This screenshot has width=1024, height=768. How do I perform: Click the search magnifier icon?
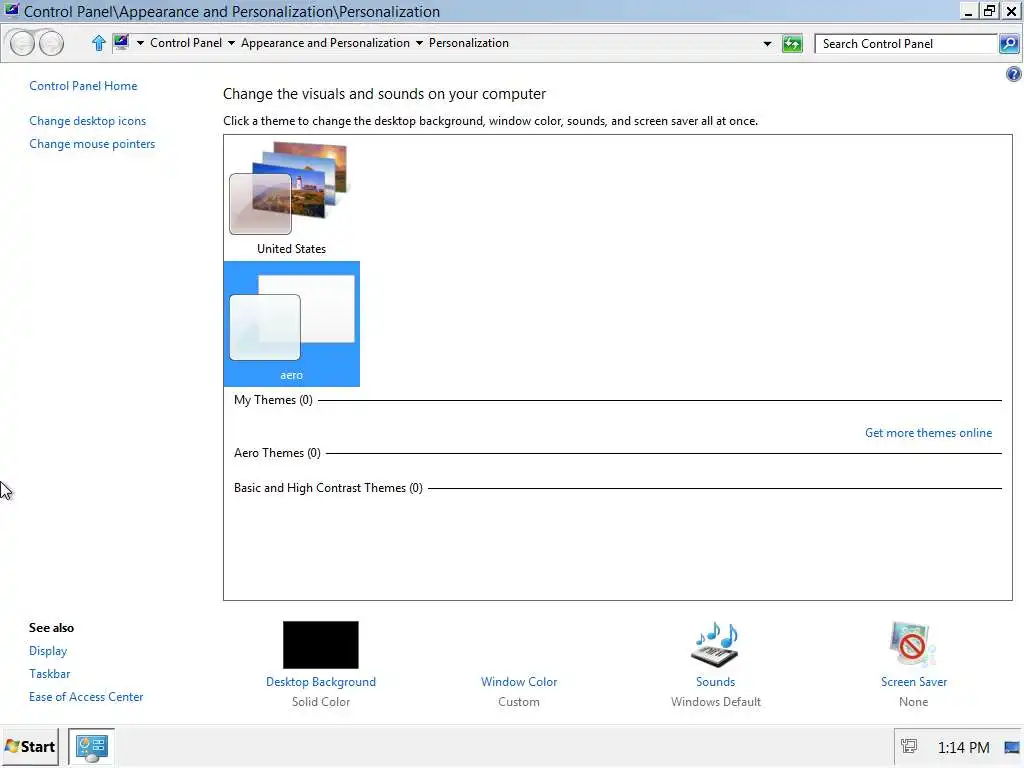1008,44
